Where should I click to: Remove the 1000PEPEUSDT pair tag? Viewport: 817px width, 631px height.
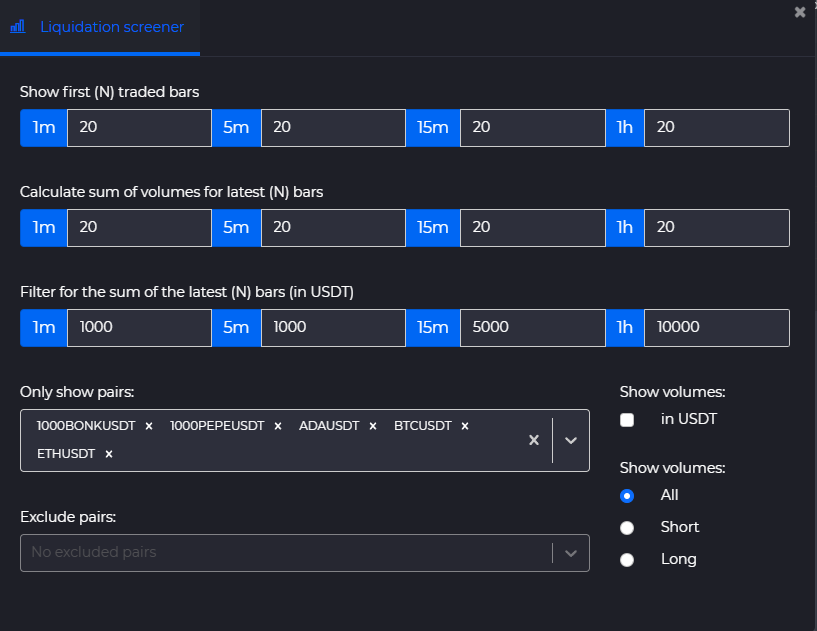click(x=278, y=426)
